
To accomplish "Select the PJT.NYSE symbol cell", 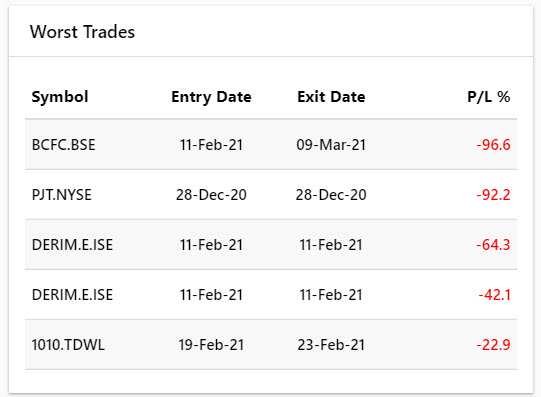I will tap(61, 195).
